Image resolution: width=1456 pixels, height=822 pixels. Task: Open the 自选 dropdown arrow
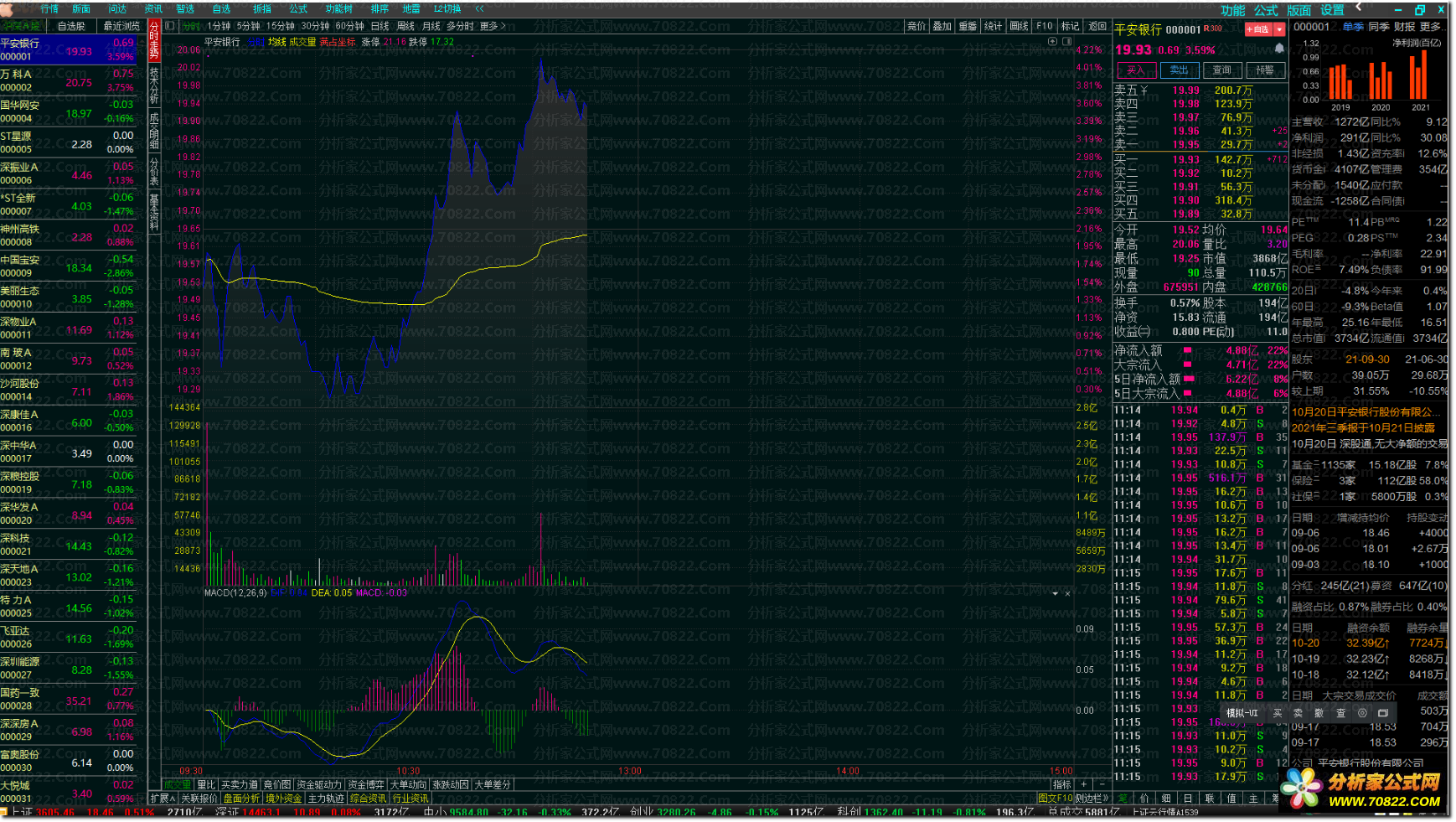tap(1279, 29)
